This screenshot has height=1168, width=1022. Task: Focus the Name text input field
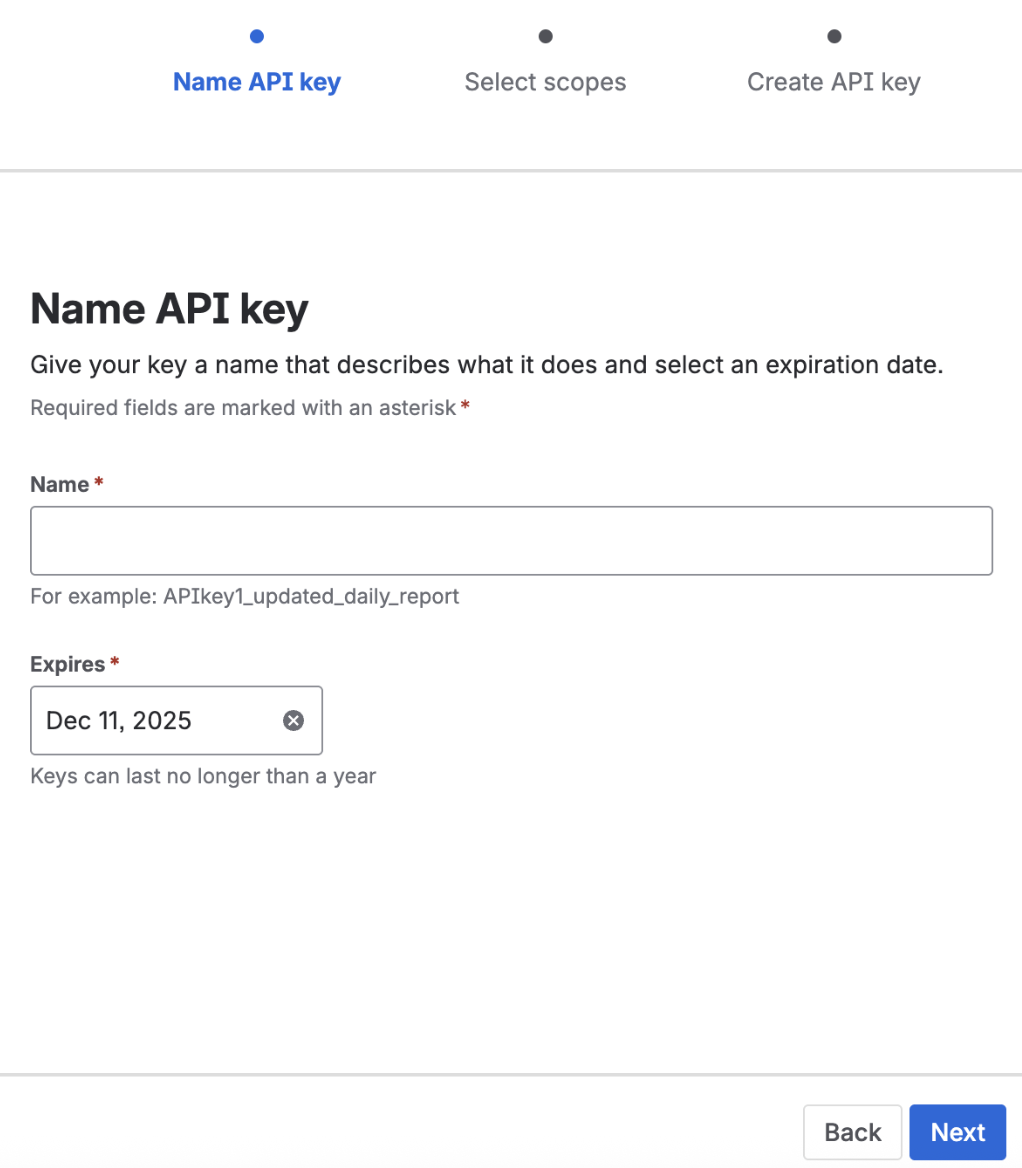pyautogui.click(x=511, y=541)
